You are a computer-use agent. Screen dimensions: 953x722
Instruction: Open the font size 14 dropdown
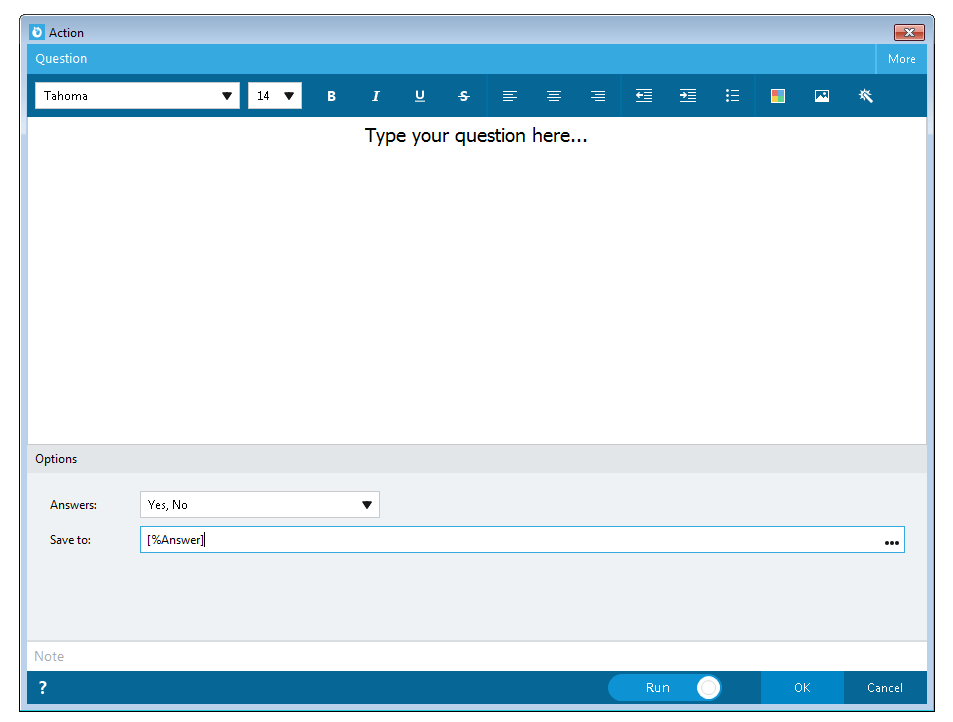point(275,96)
